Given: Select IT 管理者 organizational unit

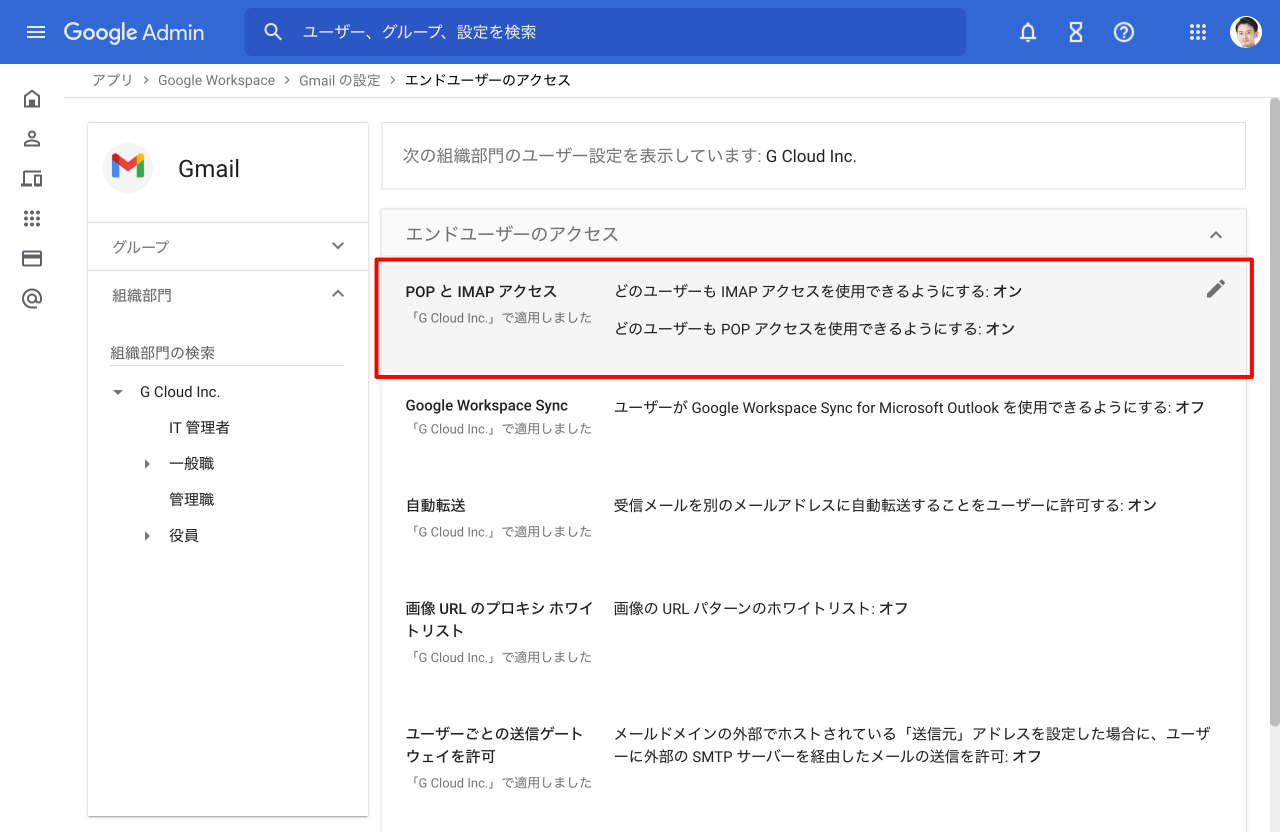Looking at the screenshot, I should click(199, 428).
